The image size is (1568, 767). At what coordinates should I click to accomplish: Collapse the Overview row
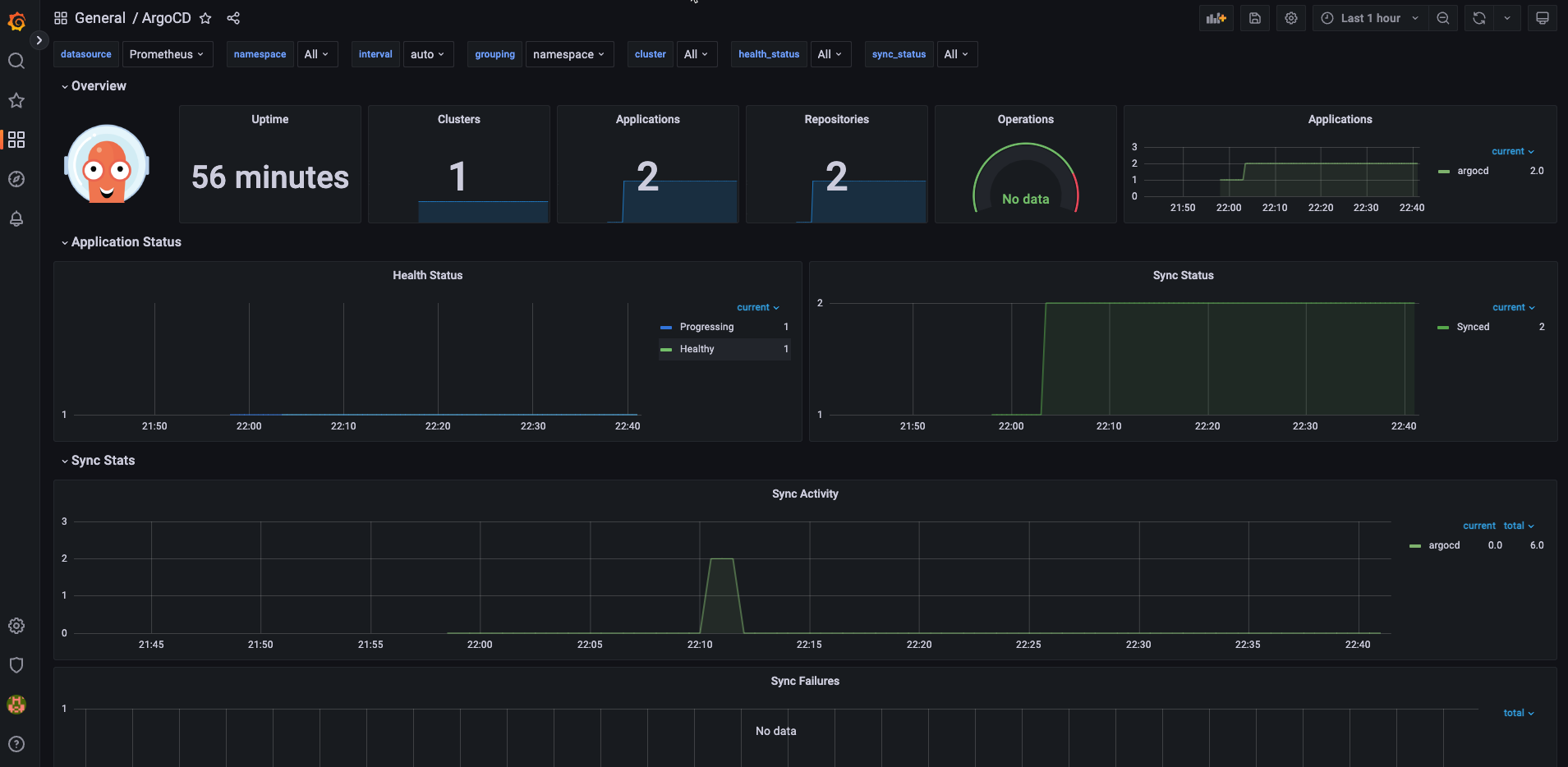coord(94,85)
